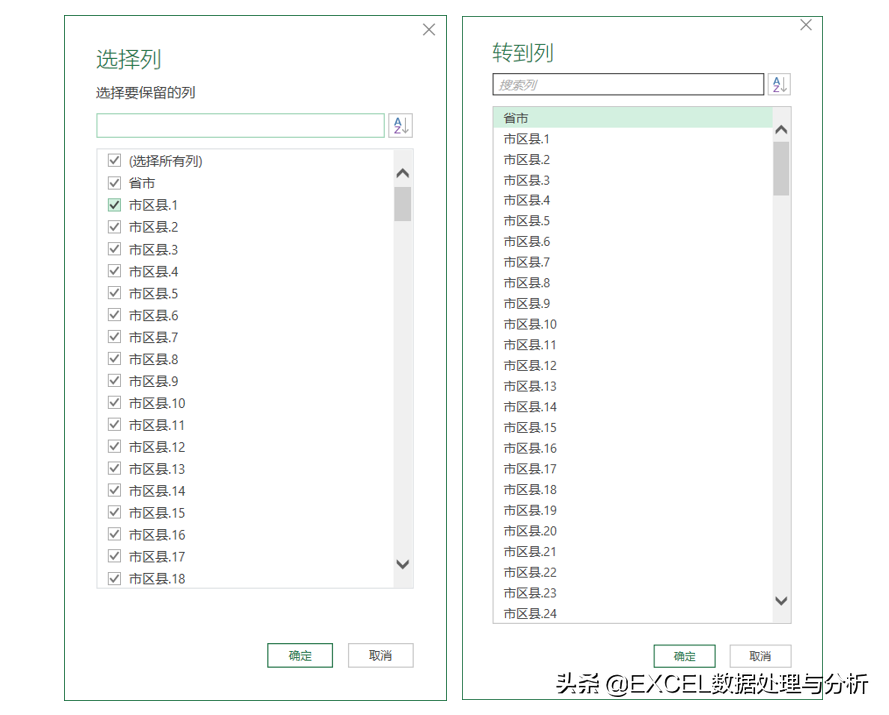This screenshot has width=889, height=715.
Task: Uncheck the 市区县.7 checkbox
Action: [x=115, y=337]
